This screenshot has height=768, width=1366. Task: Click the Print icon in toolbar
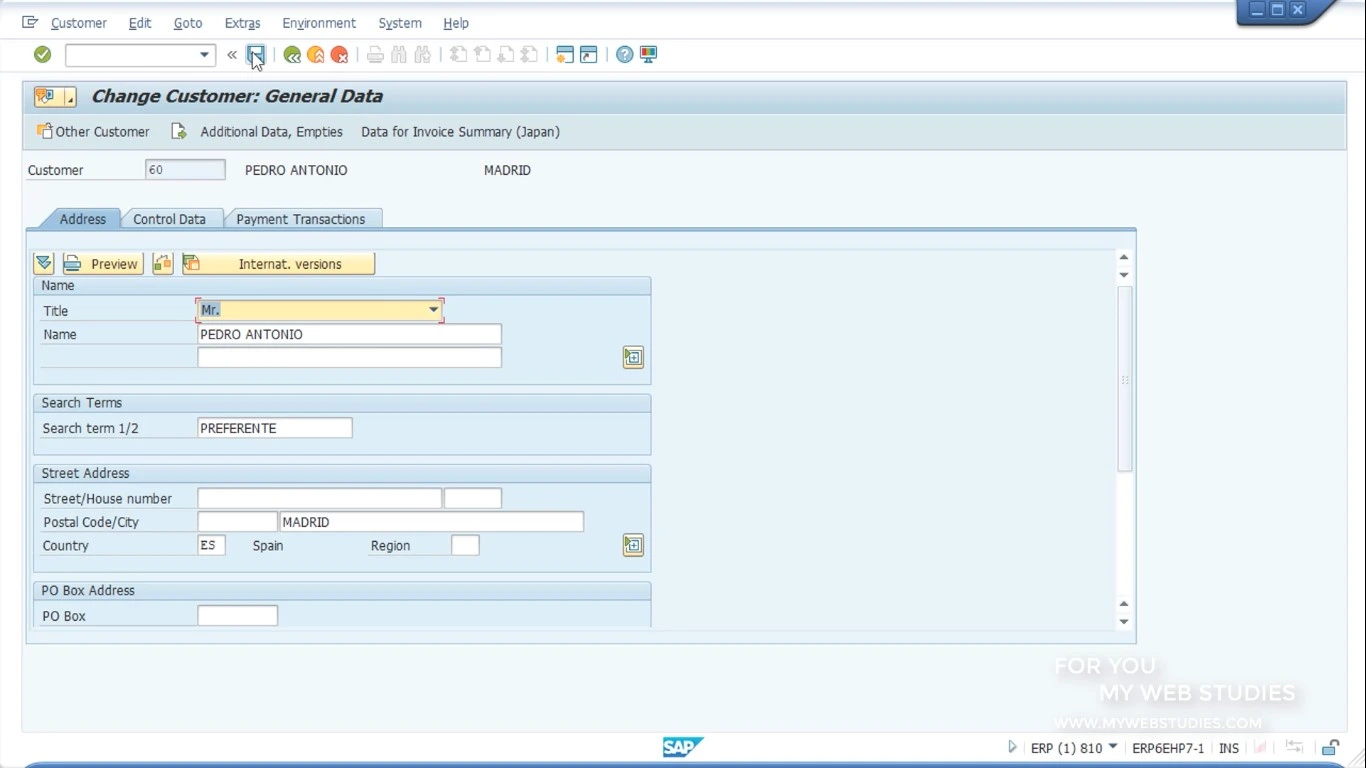point(375,55)
